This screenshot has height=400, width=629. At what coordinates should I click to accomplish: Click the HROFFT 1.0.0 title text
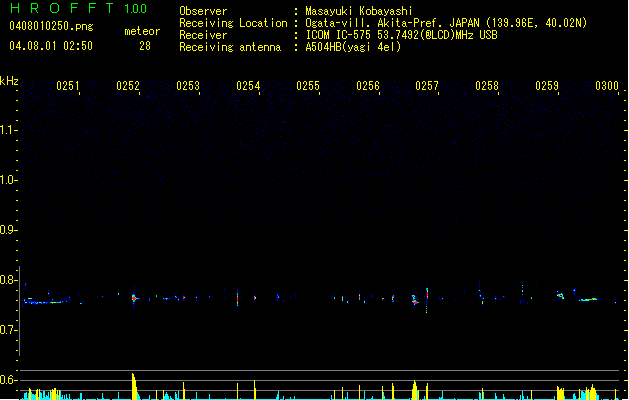point(79,8)
